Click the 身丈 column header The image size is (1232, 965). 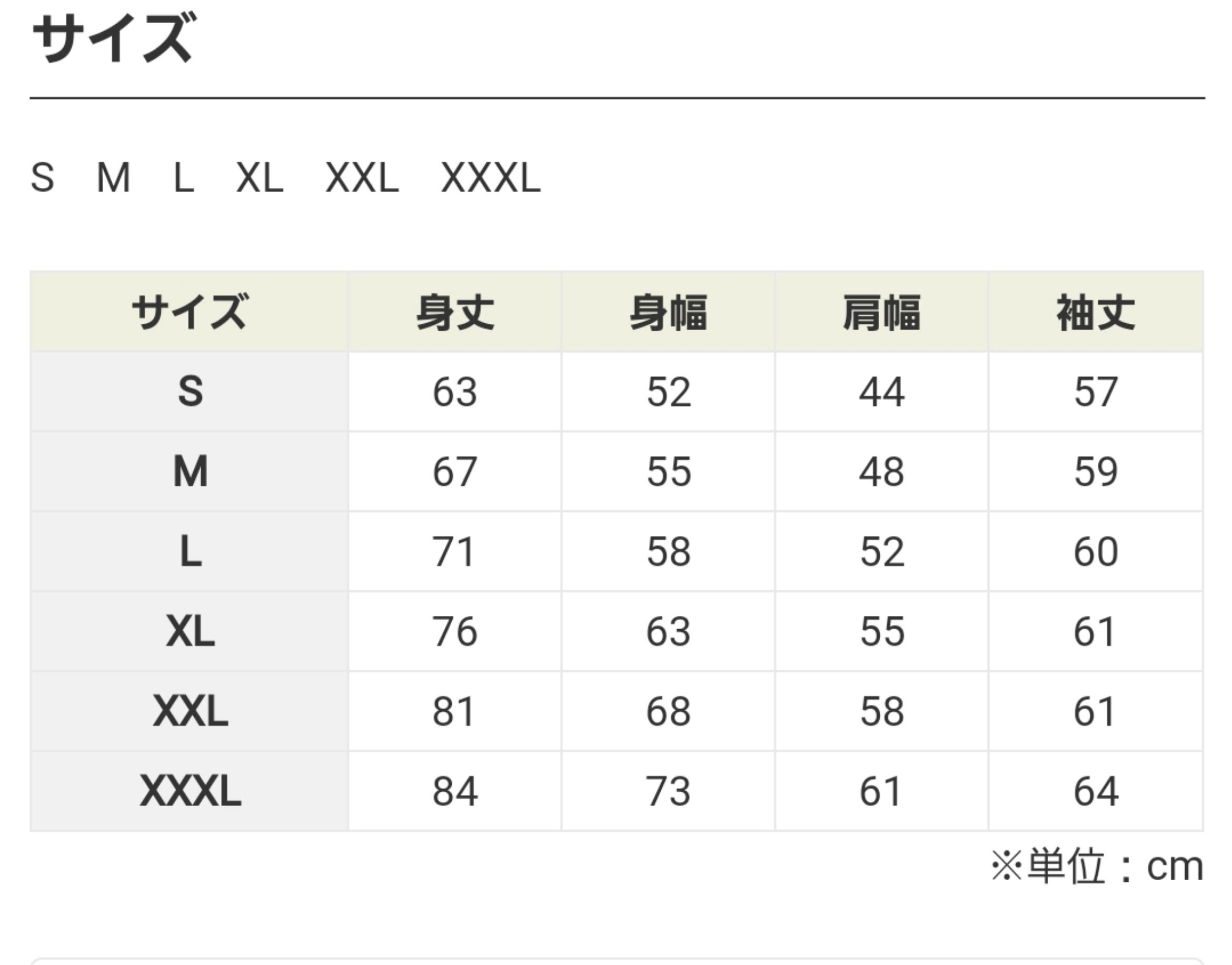455,312
